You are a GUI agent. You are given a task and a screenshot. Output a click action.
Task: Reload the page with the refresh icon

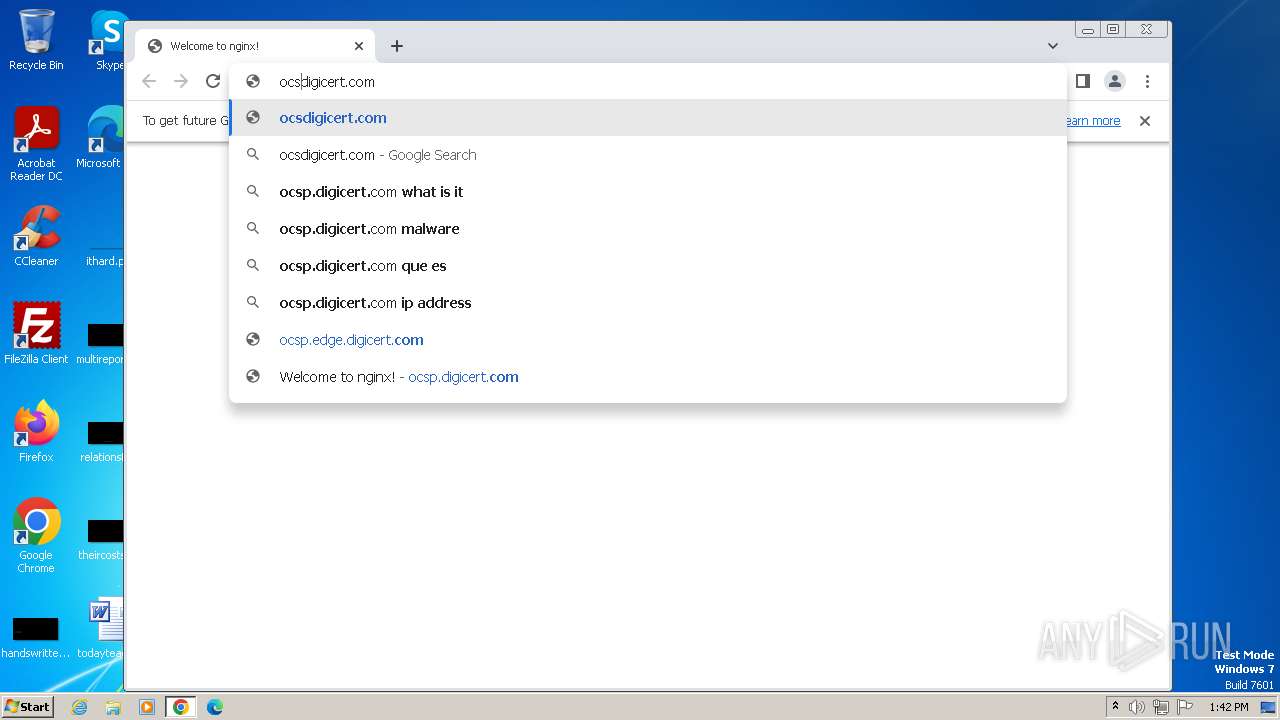point(213,81)
